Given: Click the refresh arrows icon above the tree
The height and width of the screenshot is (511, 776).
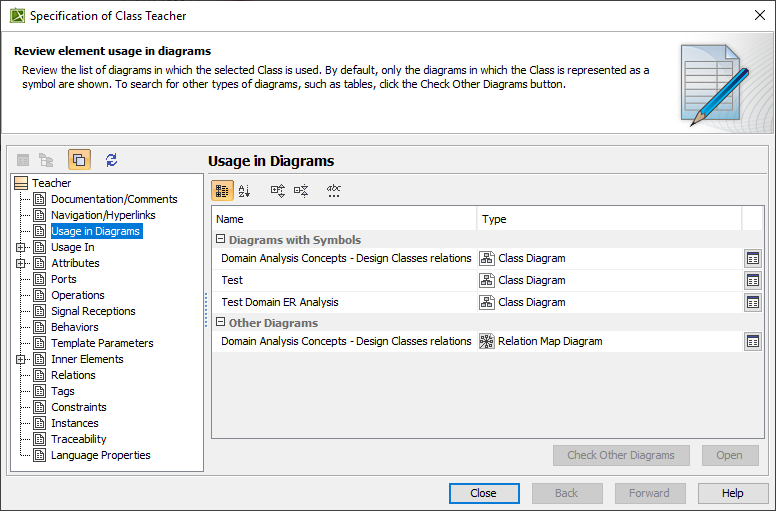Looking at the screenshot, I should [x=111, y=160].
